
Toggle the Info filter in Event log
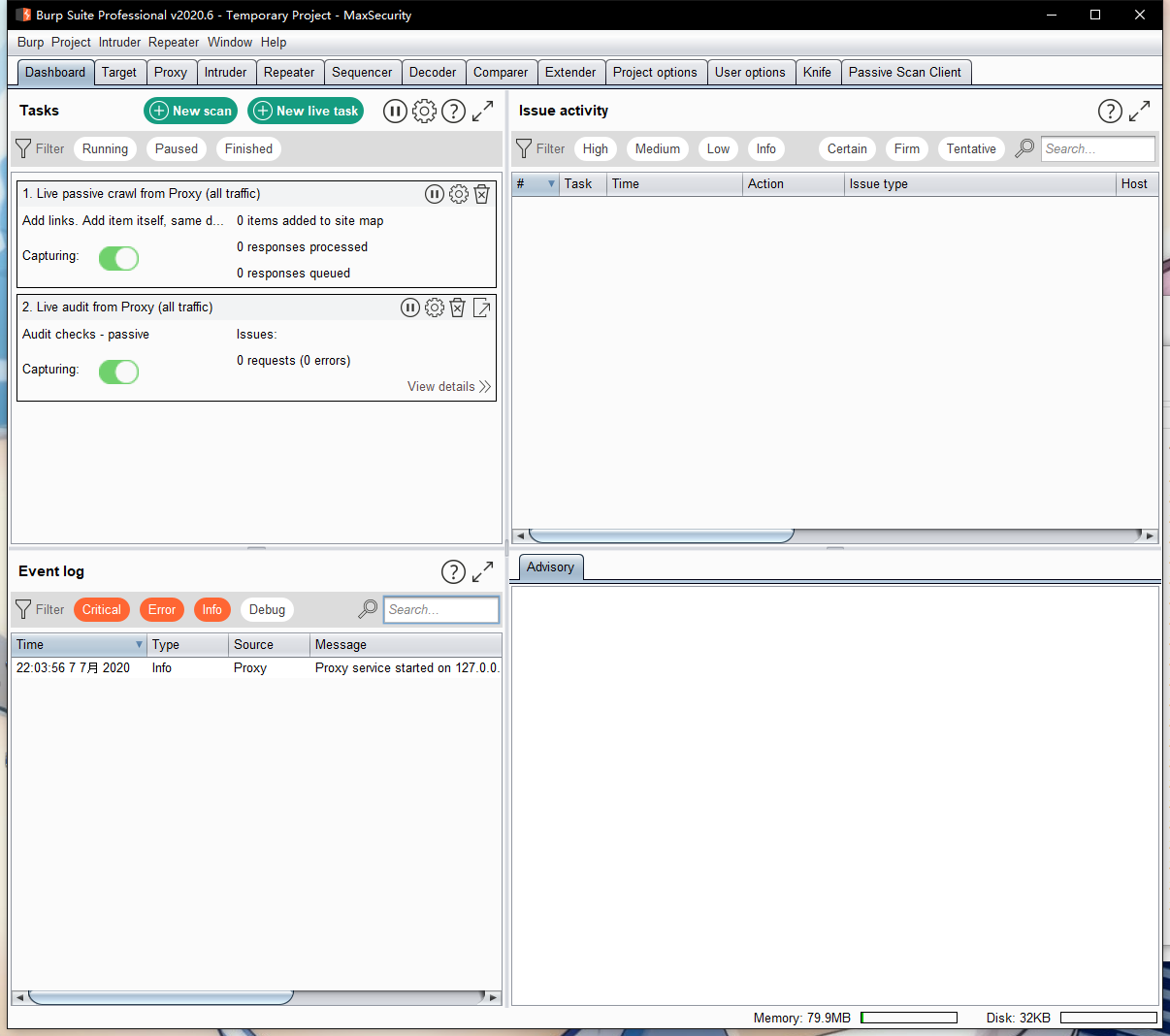click(212, 609)
